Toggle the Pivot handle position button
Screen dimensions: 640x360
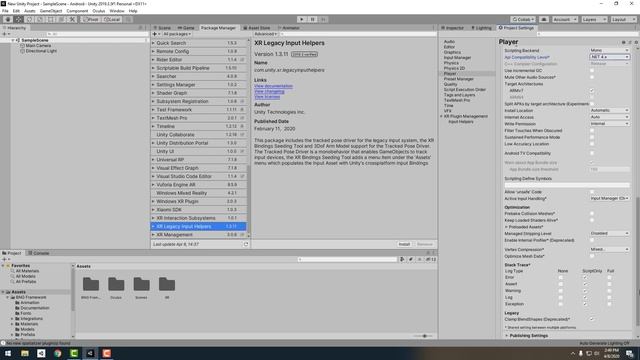coord(91,19)
